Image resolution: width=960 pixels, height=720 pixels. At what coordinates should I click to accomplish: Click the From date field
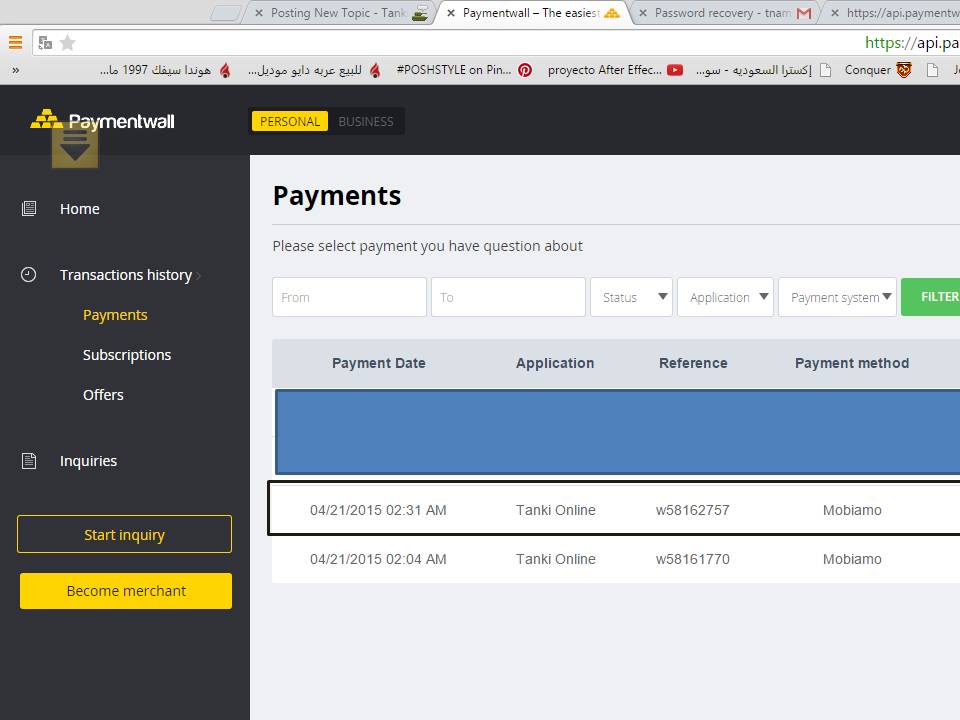click(349, 297)
